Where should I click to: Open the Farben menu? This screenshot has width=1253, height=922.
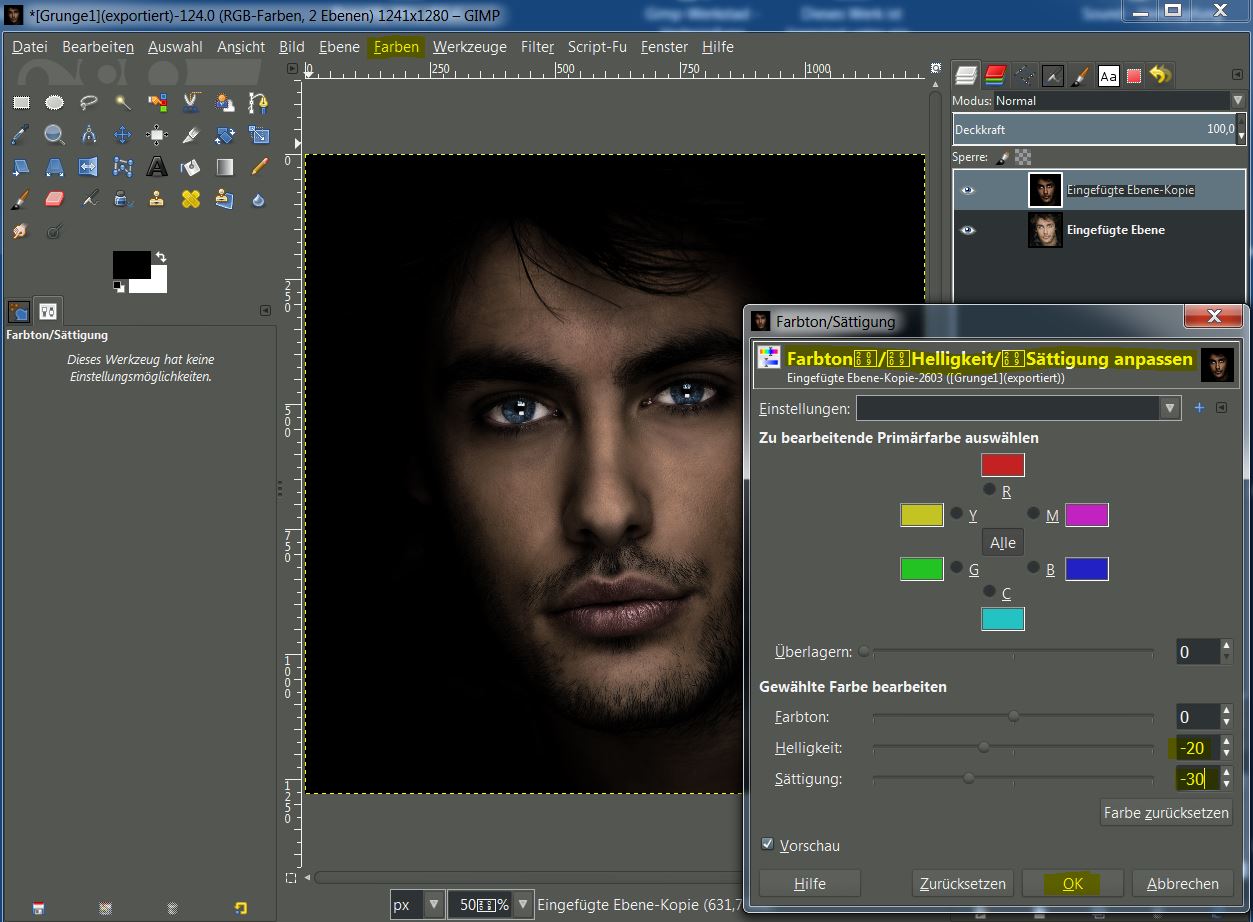pos(396,47)
